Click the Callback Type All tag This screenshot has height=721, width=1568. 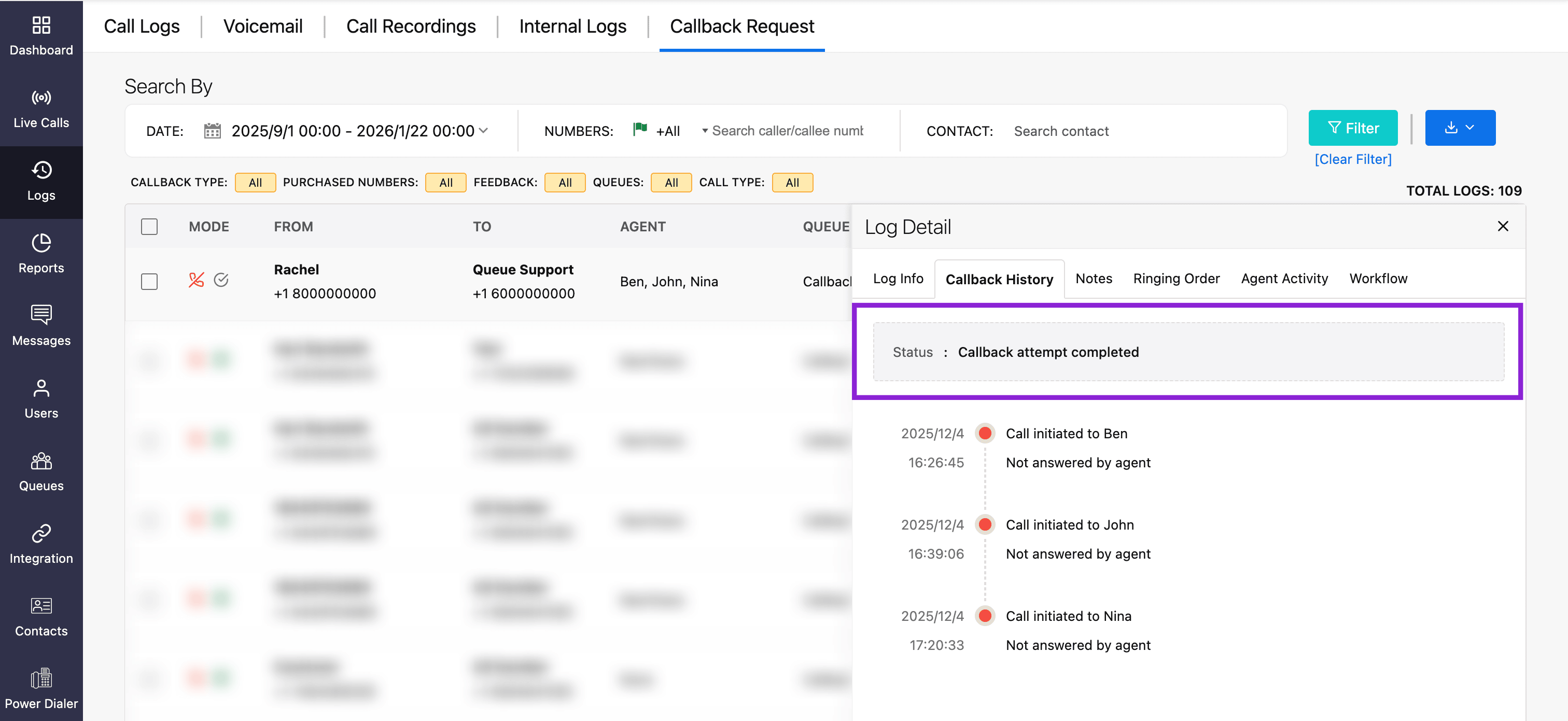pos(255,183)
